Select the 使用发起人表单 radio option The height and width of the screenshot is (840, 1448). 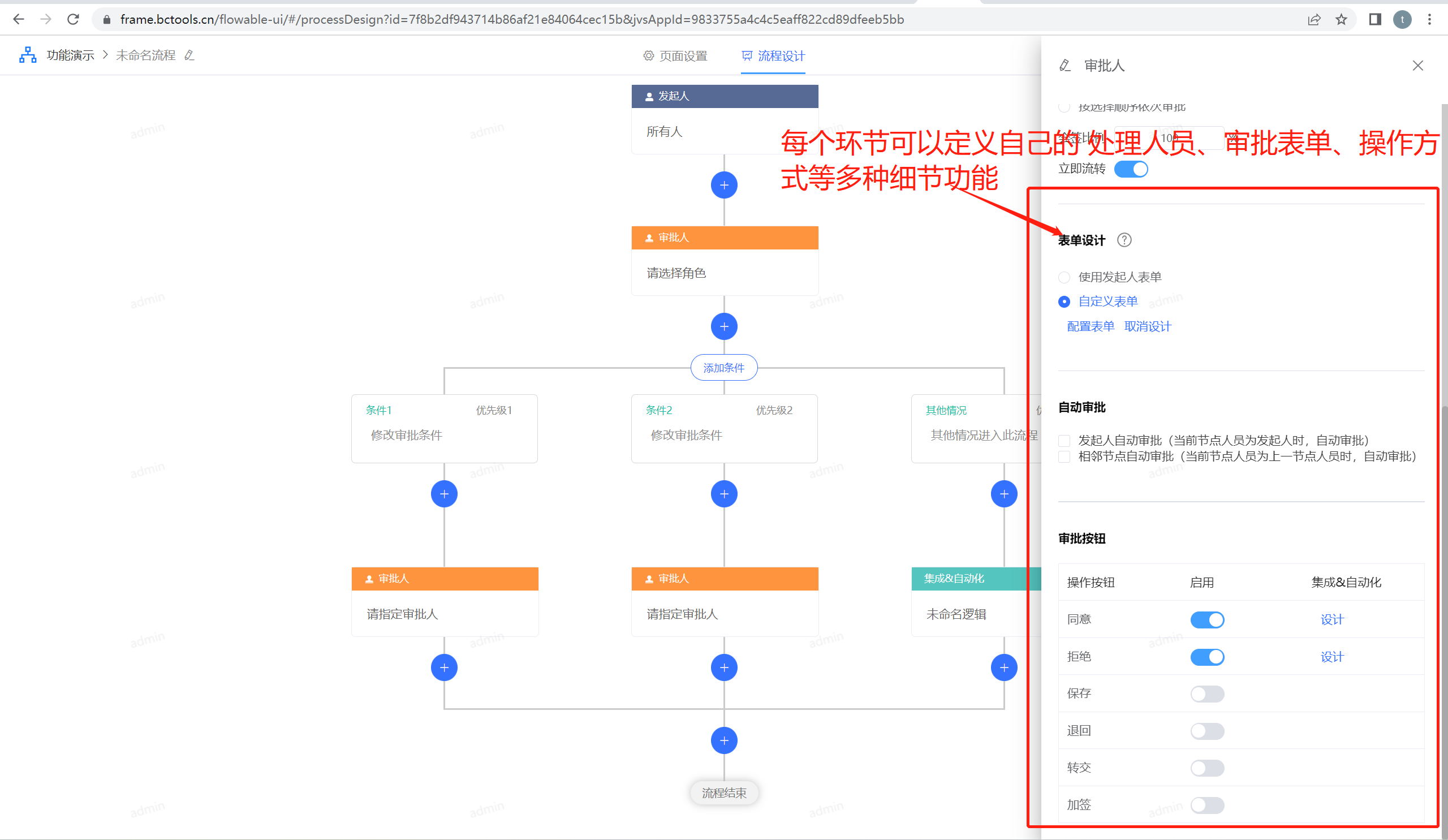click(1064, 277)
